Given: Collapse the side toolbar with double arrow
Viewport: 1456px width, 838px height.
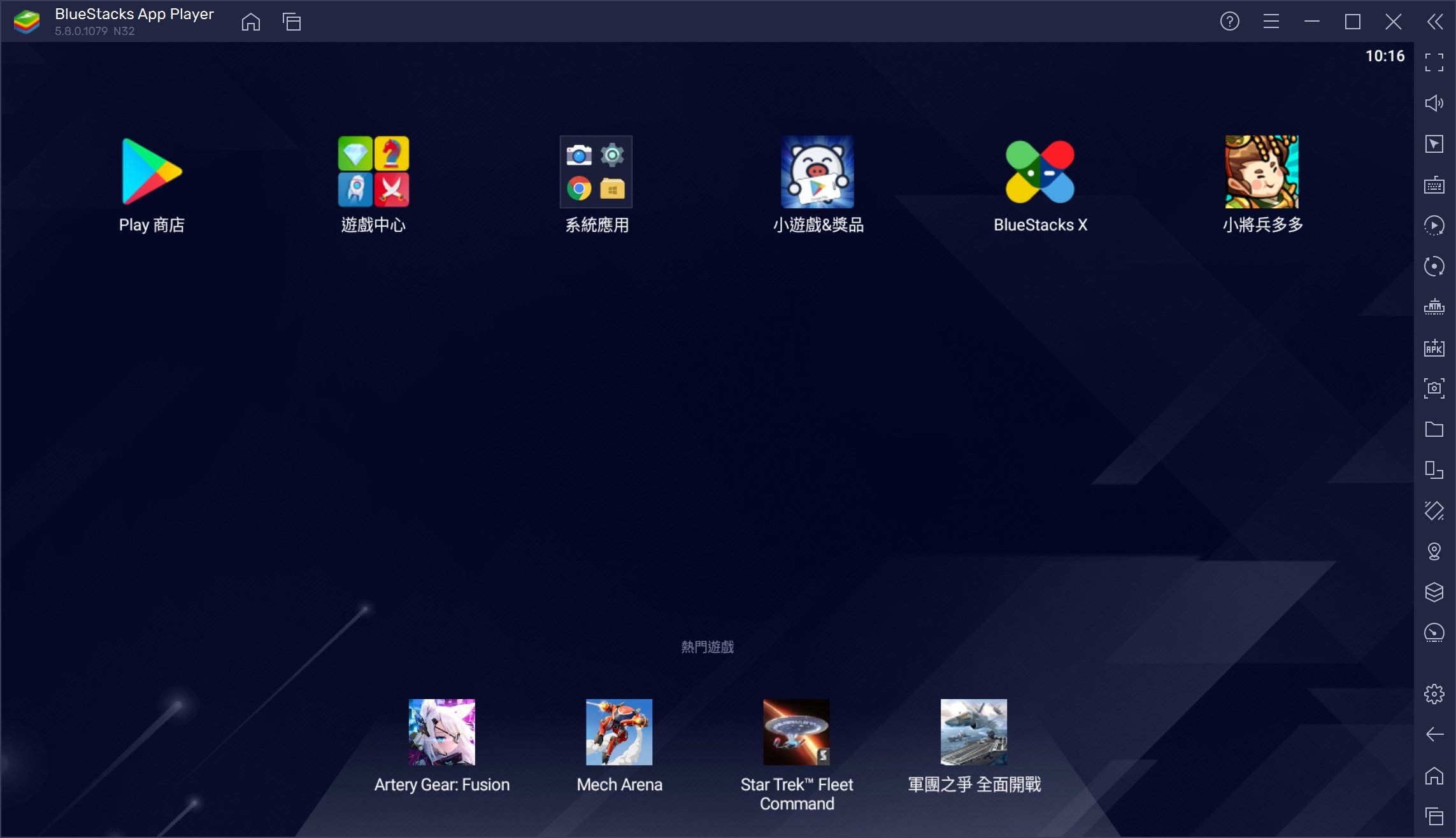Looking at the screenshot, I should point(1435,22).
